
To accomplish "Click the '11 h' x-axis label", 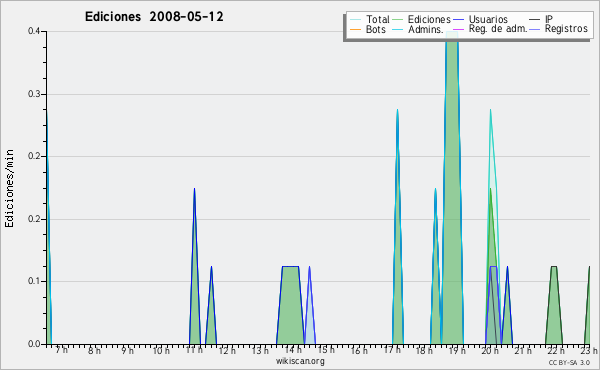I will coord(194,350).
